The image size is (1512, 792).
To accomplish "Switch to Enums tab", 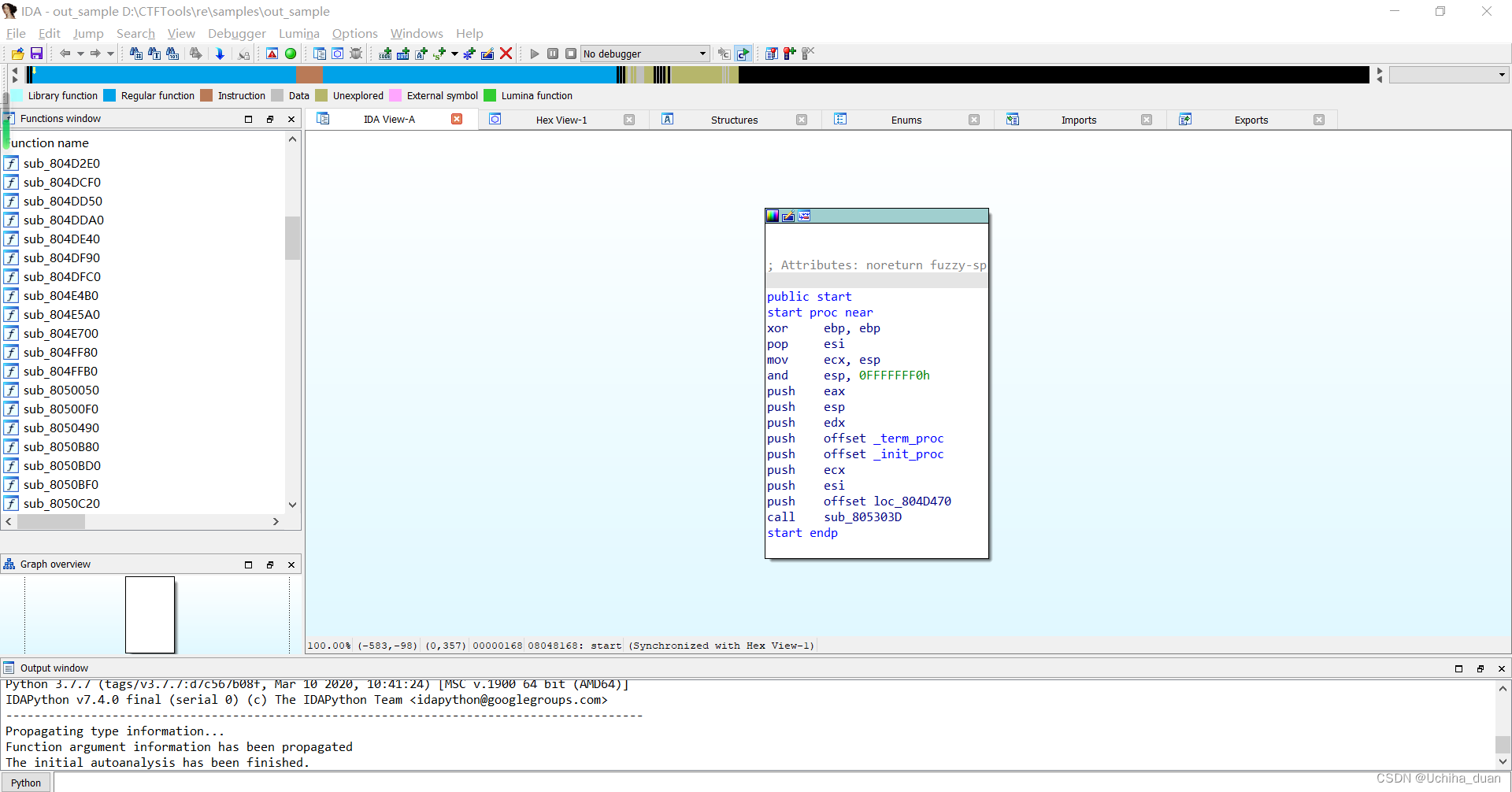I will pyautogui.click(x=906, y=120).
